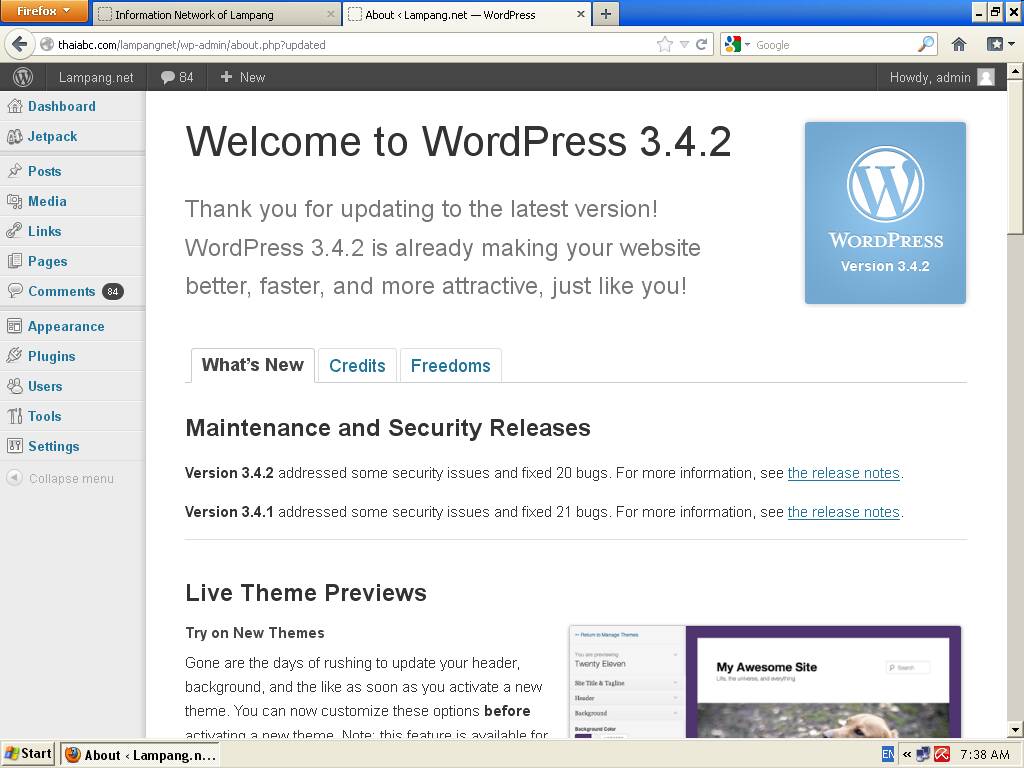Visit the Lampang.net site link in admin bar
Image resolution: width=1024 pixels, height=768 pixels.
(x=96, y=77)
